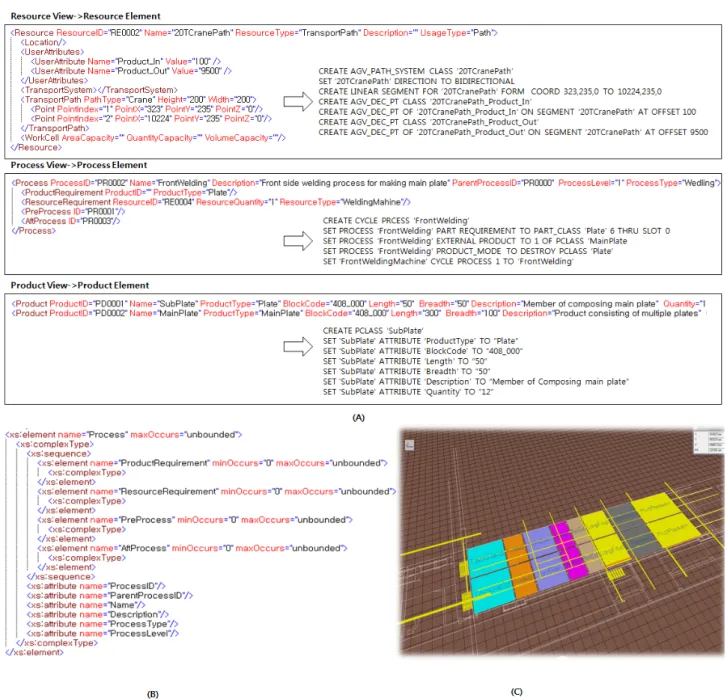
Task: Click the closing </xs:sequence> tag
Action: pos(61,577)
